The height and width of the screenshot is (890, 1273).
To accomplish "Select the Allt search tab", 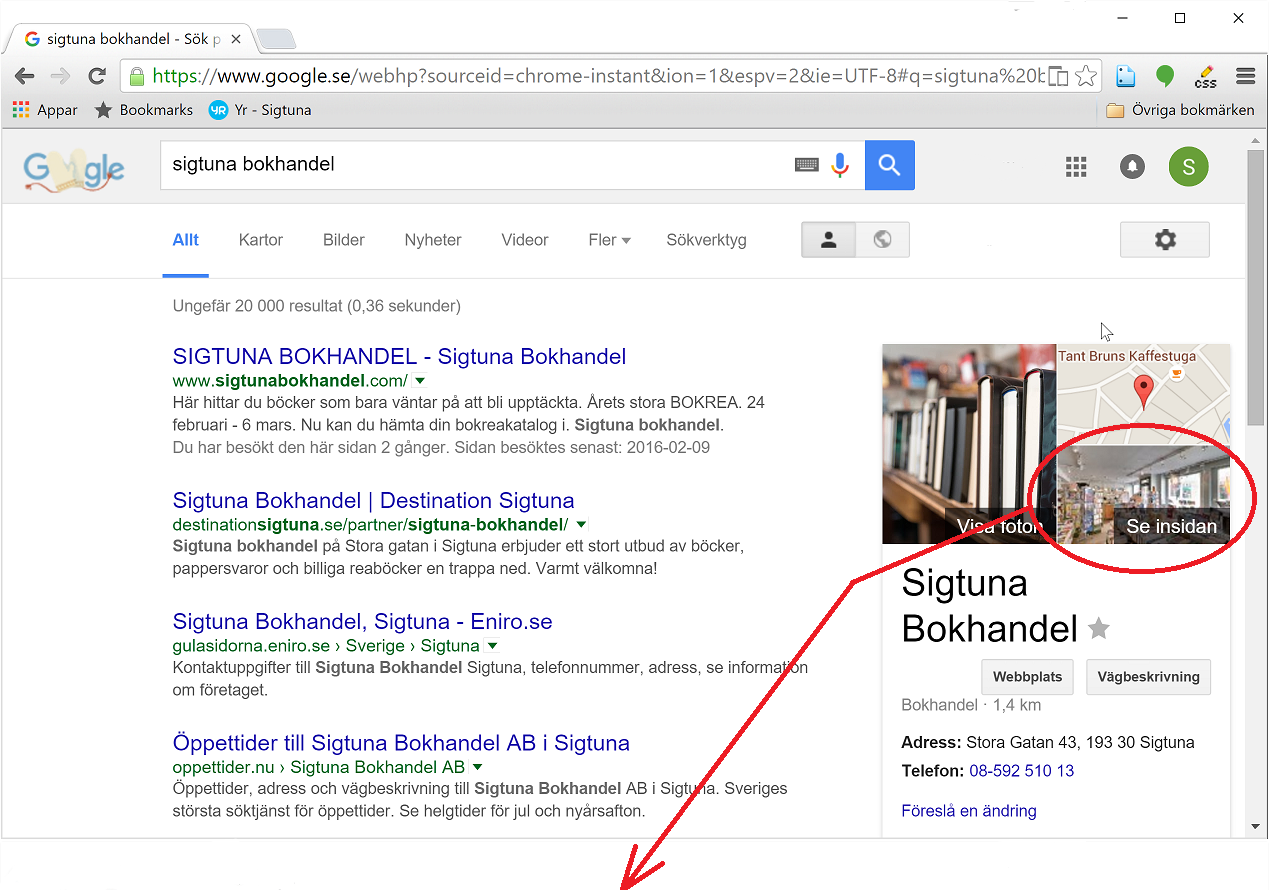I will pyautogui.click(x=186, y=240).
